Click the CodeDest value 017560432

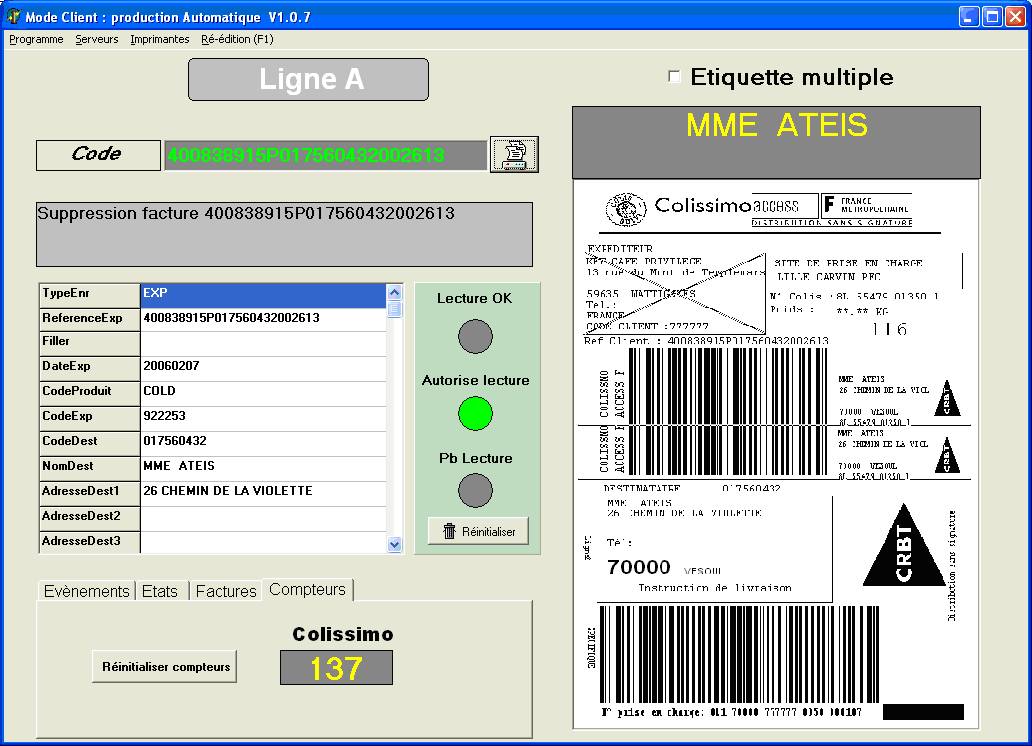click(263, 443)
